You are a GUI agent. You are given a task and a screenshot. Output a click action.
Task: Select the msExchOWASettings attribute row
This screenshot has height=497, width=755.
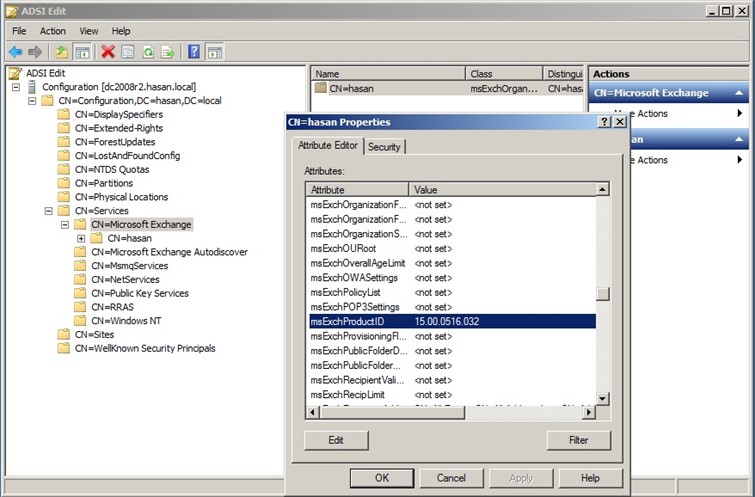tap(452, 278)
